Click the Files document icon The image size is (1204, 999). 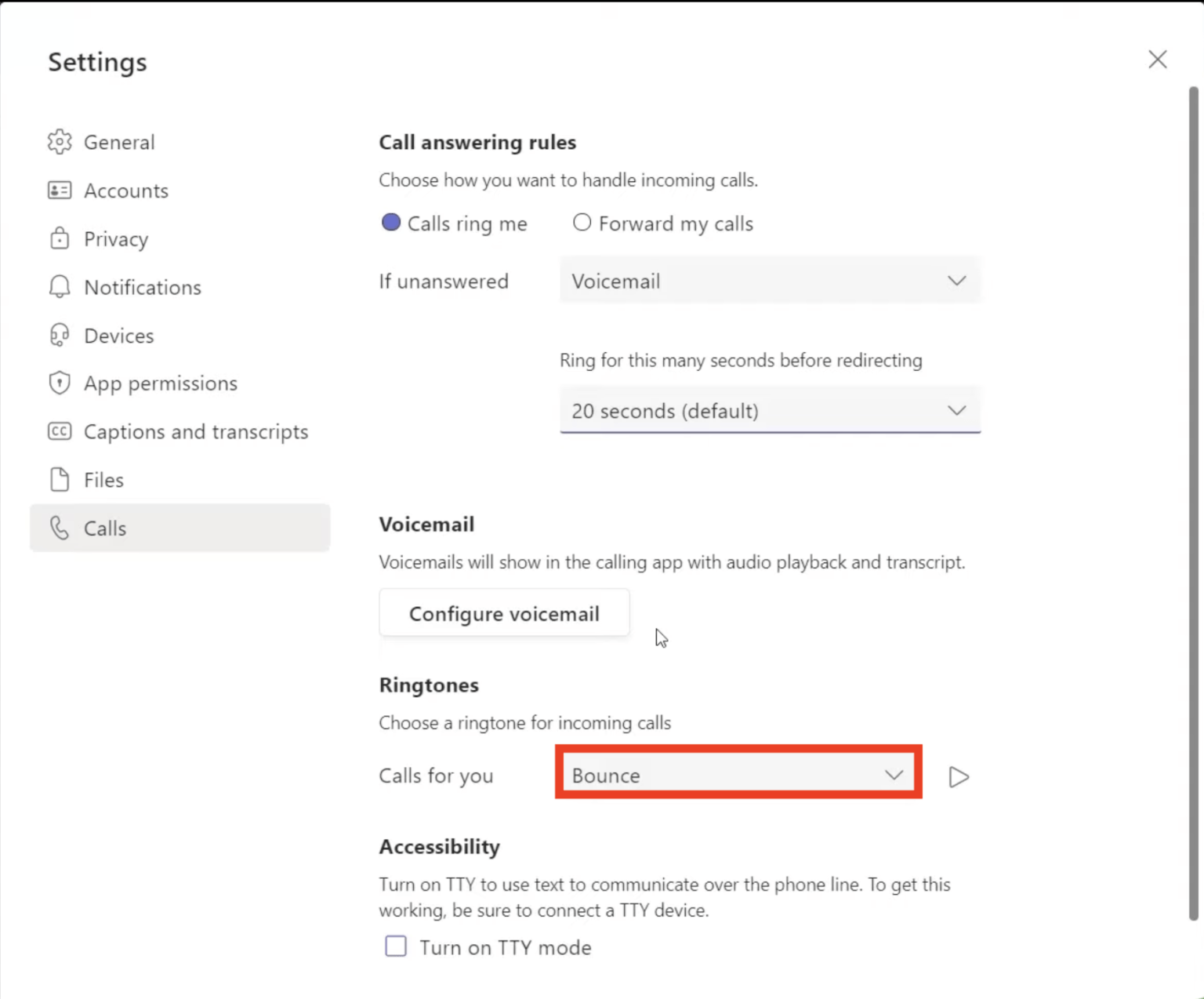coord(60,479)
